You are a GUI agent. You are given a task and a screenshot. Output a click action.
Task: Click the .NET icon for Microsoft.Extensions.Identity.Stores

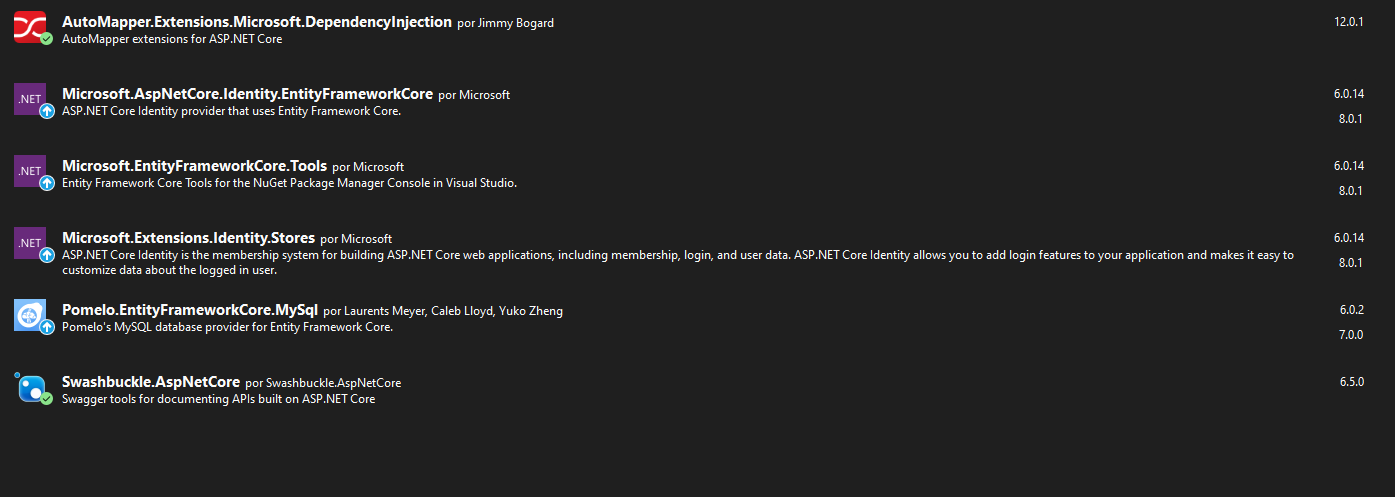29,243
